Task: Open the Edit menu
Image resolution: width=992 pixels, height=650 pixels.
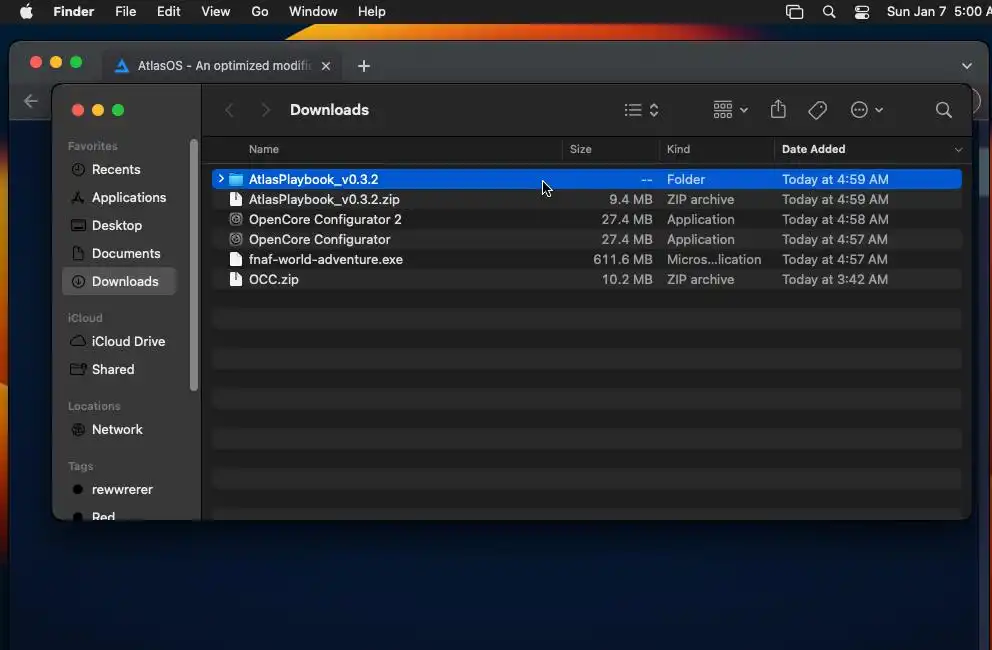Action: (168, 11)
